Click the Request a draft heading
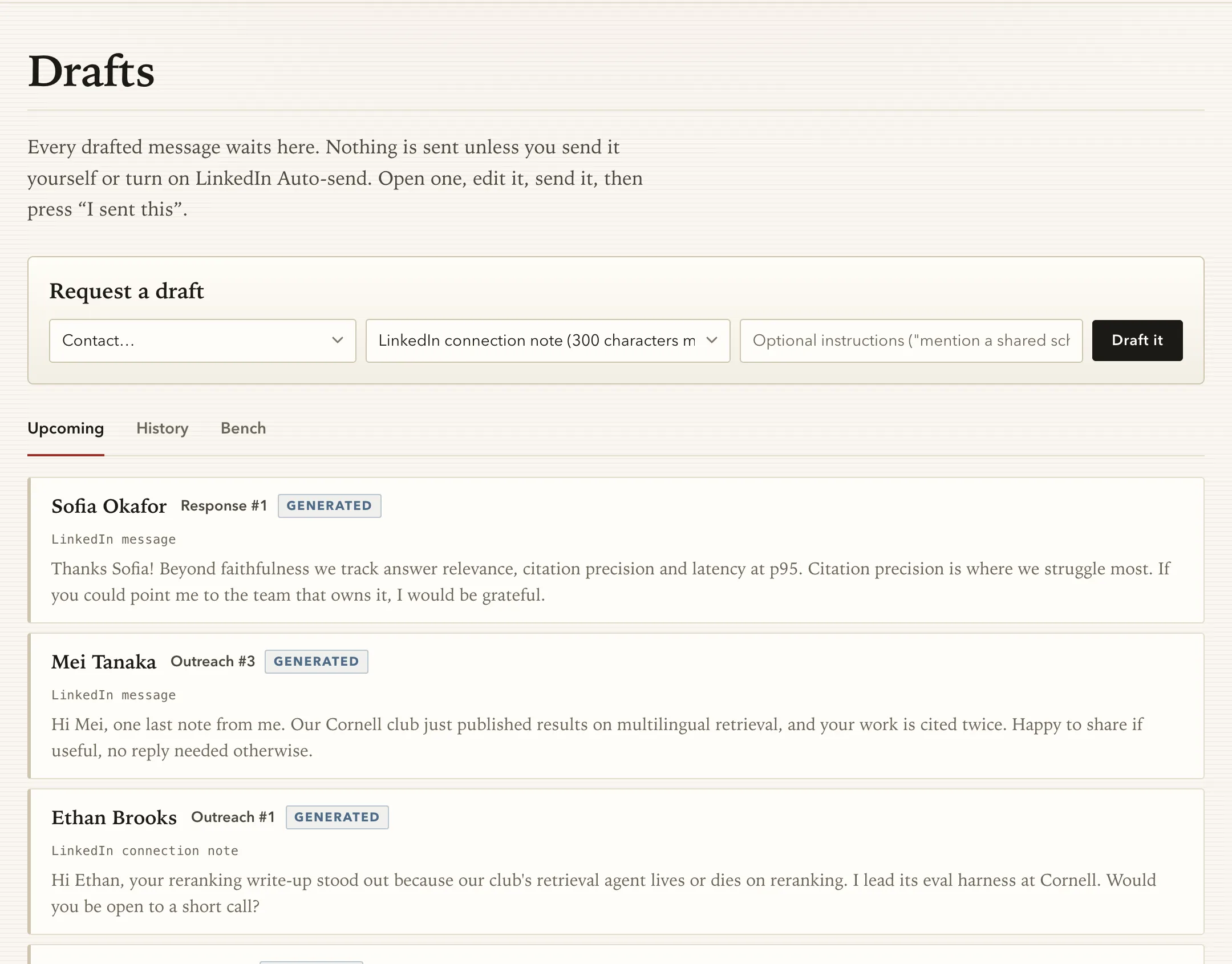Viewport: 1232px width, 964px height. click(127, 291)
